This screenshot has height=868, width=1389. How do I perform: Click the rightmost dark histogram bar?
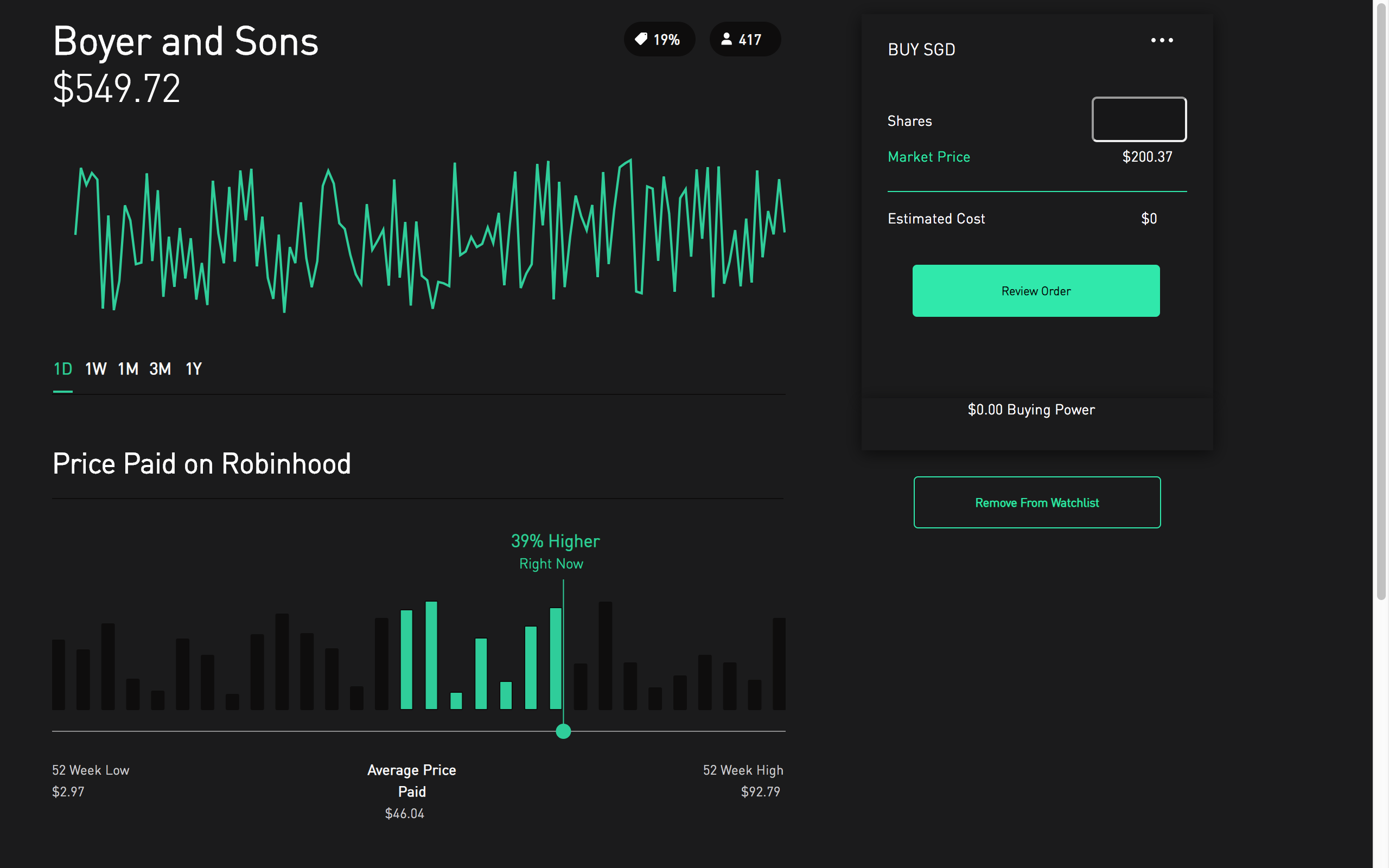click(x=779, y=663)
